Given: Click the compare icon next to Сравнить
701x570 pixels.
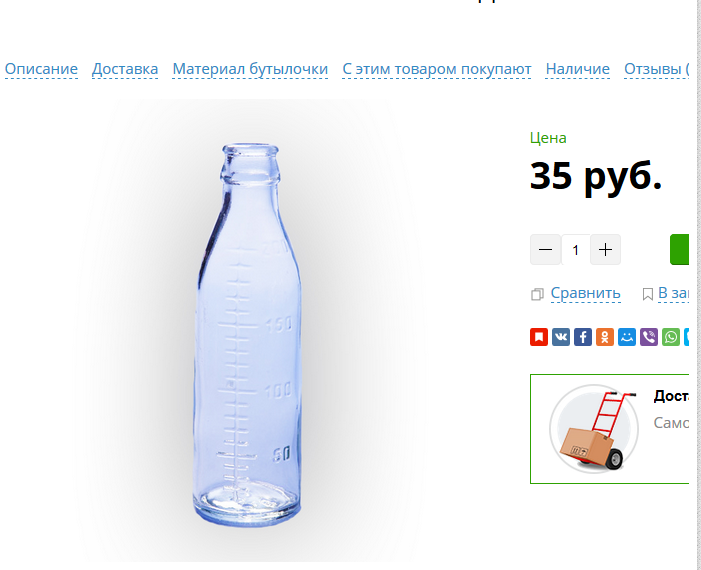Looking at the screenshot, I should click(x=537, y=294).
